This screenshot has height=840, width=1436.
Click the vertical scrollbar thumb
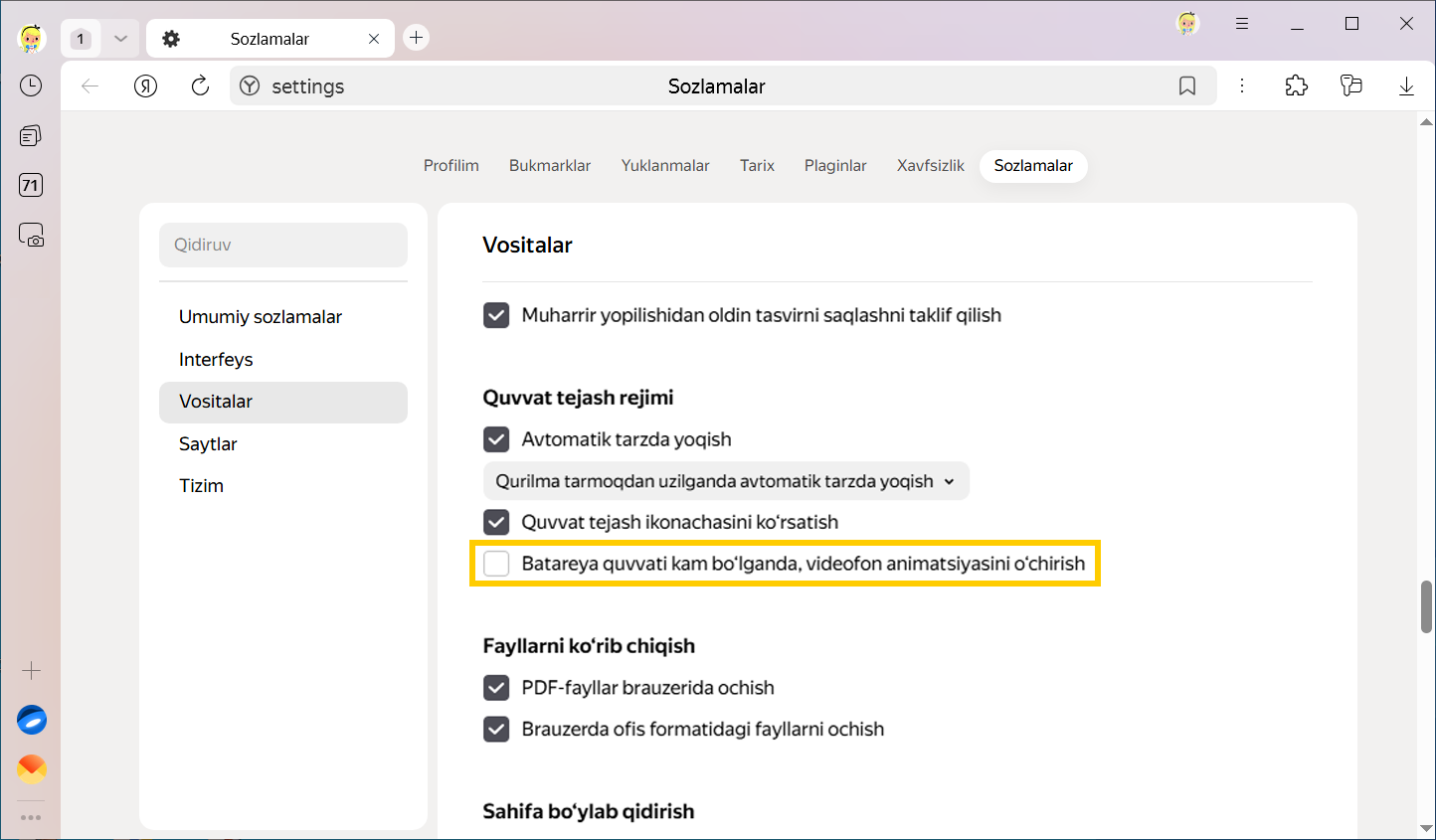click(1426, 606)
